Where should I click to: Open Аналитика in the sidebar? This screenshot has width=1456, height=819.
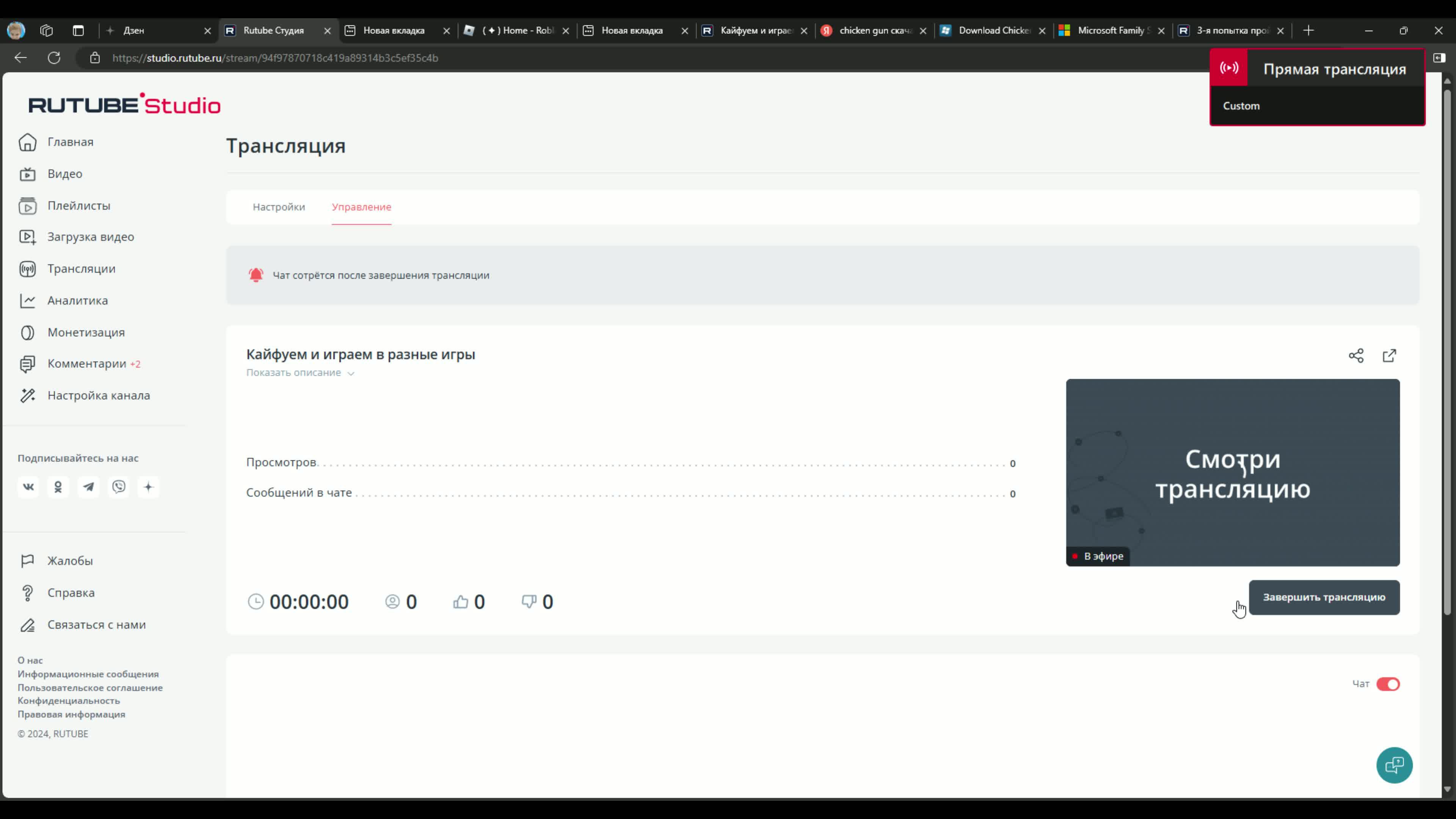coord(77,301)
